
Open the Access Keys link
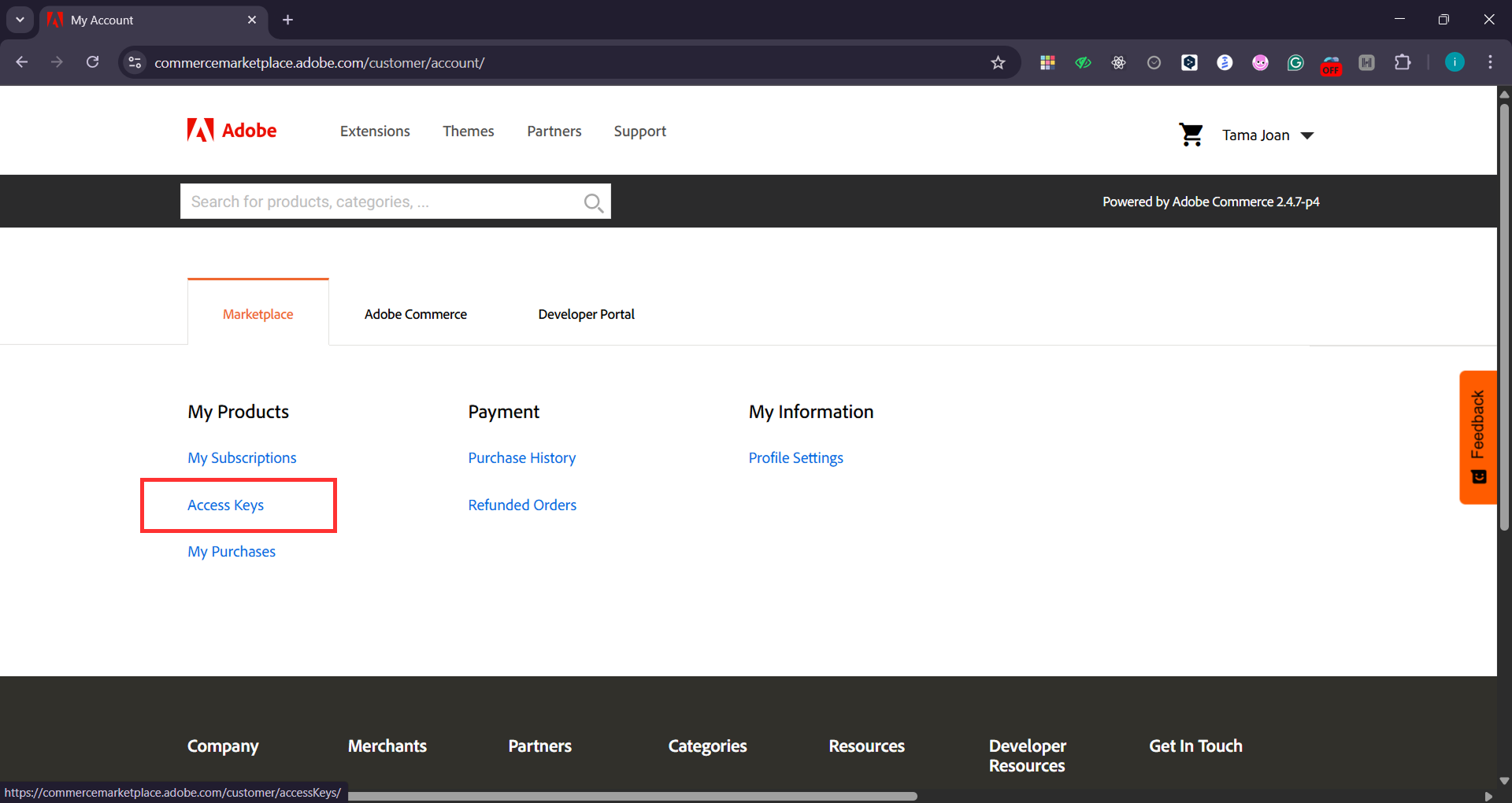coord(225,505)
